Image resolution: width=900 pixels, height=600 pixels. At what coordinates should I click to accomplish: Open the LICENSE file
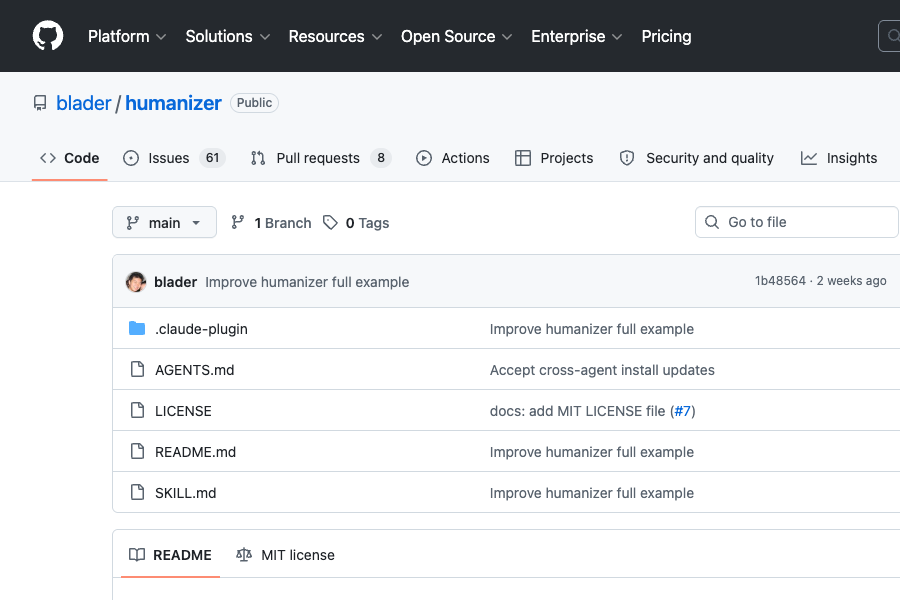(183, 411)
